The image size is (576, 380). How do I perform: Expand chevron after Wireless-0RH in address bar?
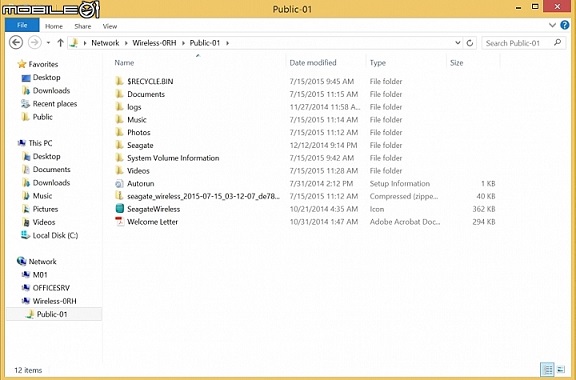click(x=183, y=43)
